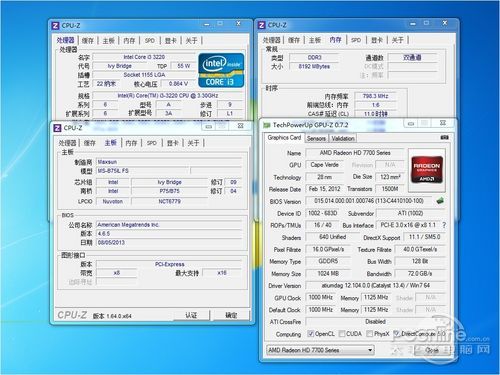Image resolution: width=500 pixels, height=375 pixels.
Task: Click the PCI-Express graphic interface version field
Action: click(x=169, y=264)
